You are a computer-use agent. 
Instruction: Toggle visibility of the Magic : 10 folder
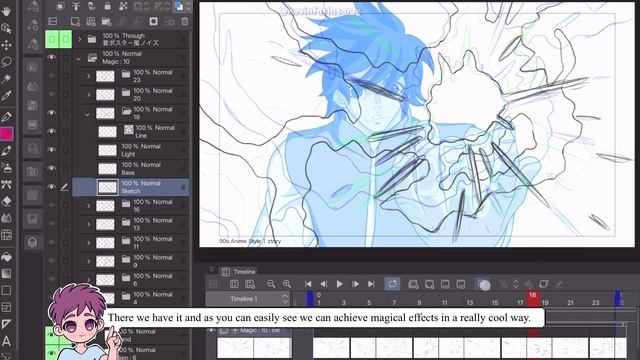pyautogui.click(x=51, y=58)
